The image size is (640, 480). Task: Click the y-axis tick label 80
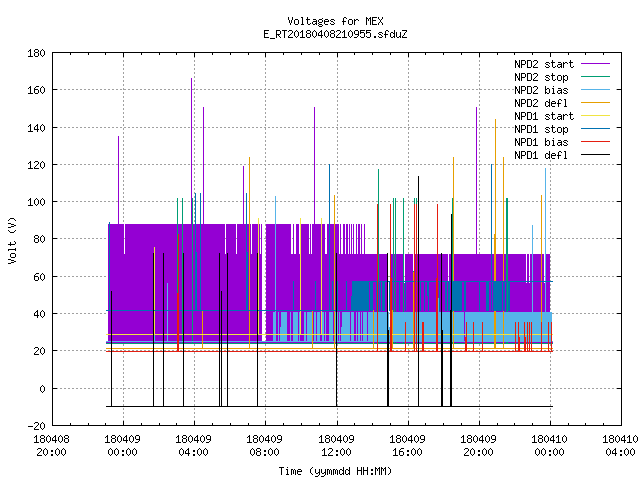point(39,239)
